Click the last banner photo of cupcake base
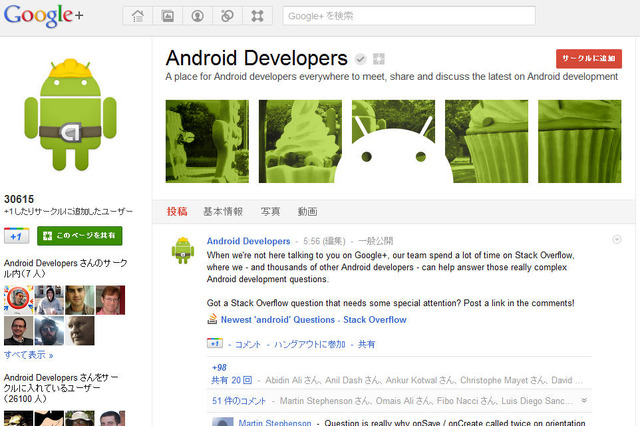 pos(580,141)
